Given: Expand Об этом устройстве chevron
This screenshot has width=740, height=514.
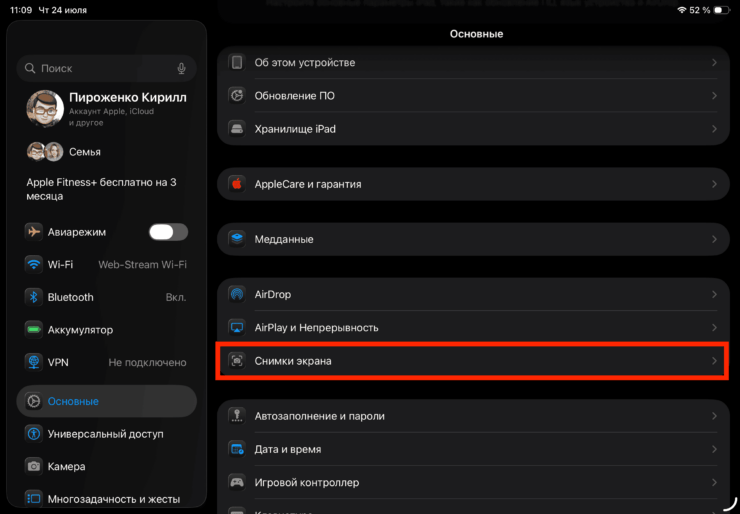Looking at the screenshot, I should (714, 63).
